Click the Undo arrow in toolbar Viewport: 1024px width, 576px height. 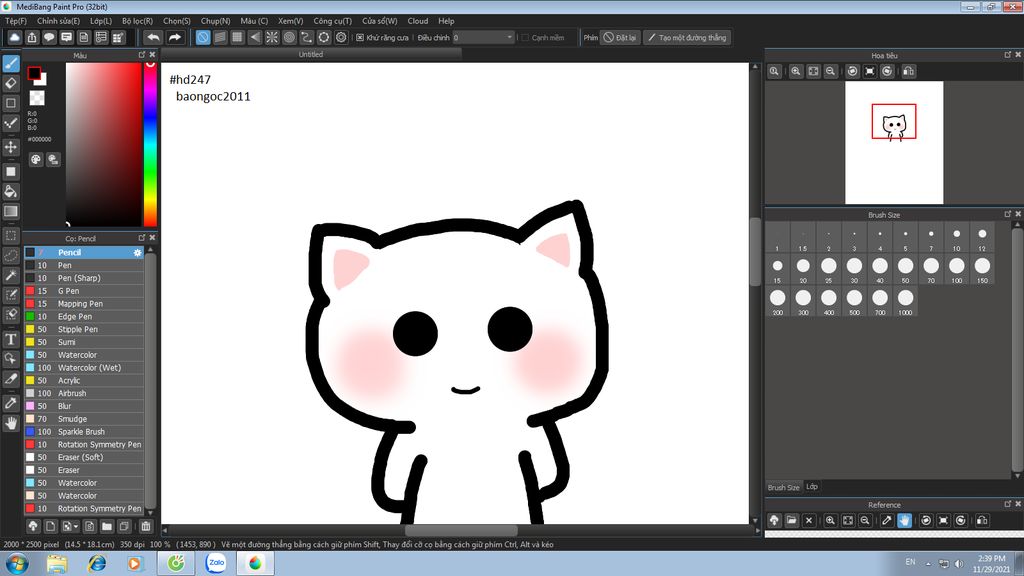pyautogui.click(x=152, y=37)
